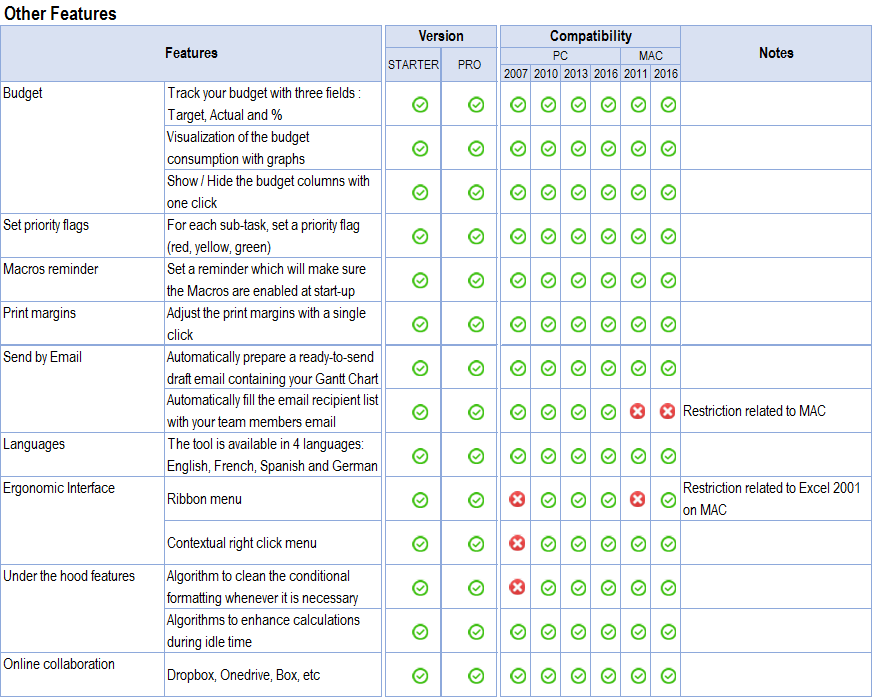Click PC 2016 check for Macros reminder row
873x698 pixels.
click(x=608, y=280)
